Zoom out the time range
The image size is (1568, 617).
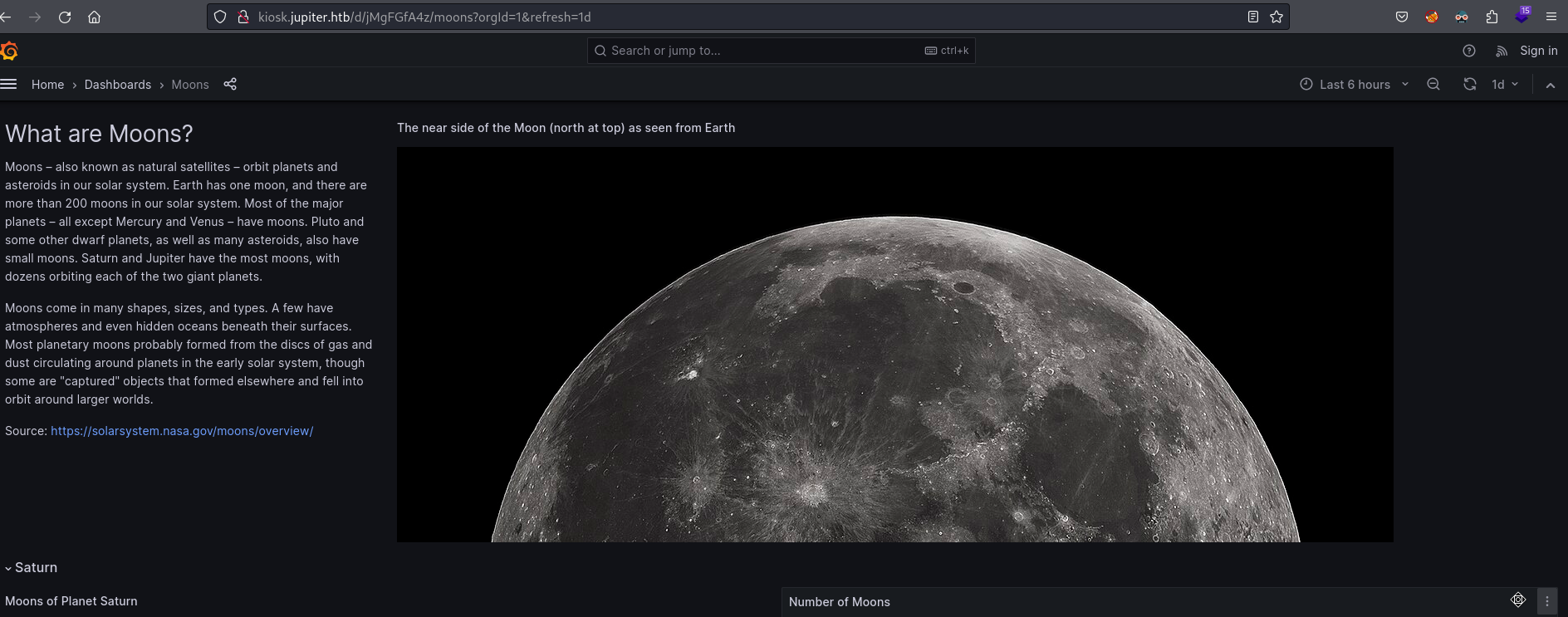[x=1433, y=84]
